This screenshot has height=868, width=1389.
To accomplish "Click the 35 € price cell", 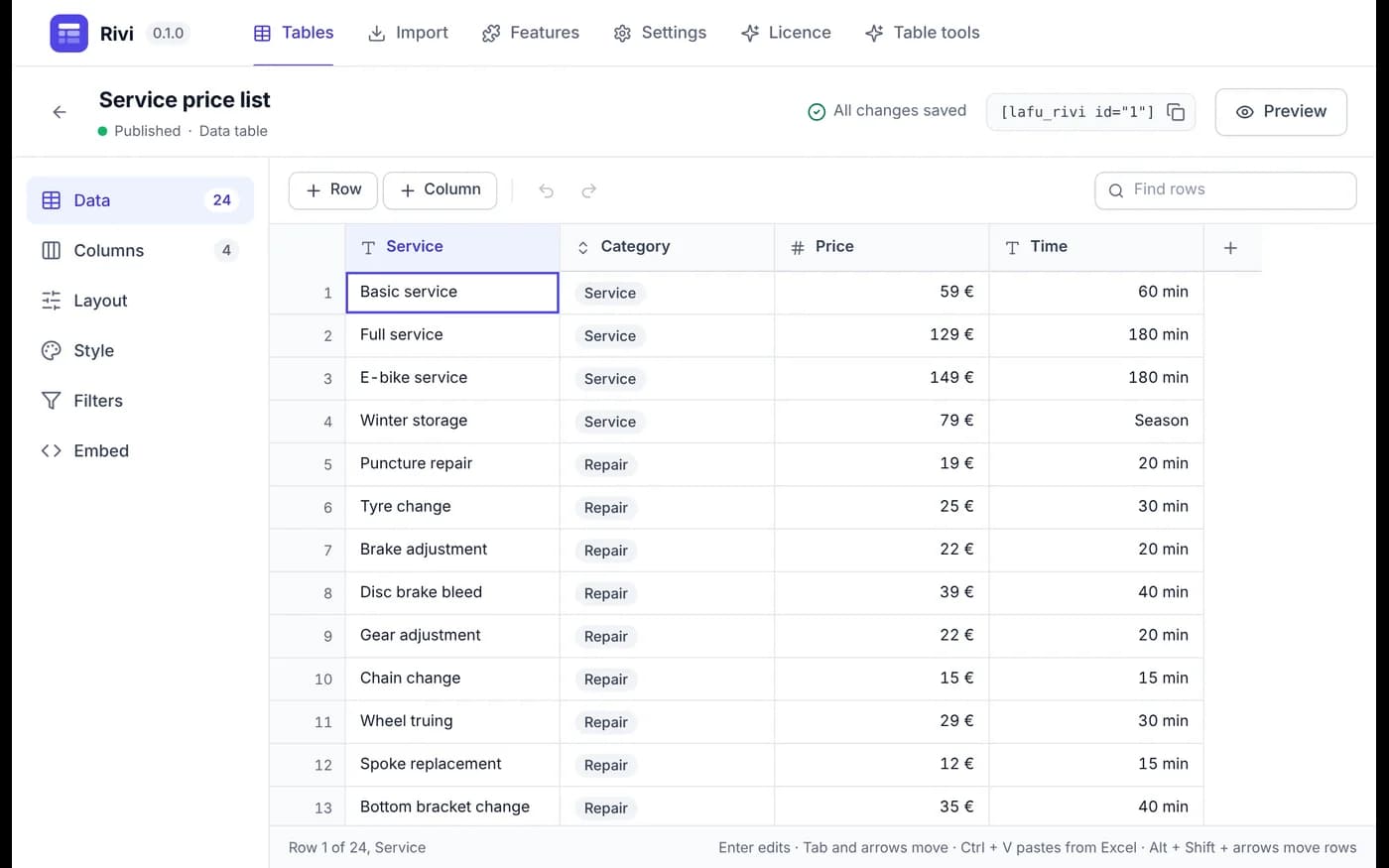I will [882, 806].
